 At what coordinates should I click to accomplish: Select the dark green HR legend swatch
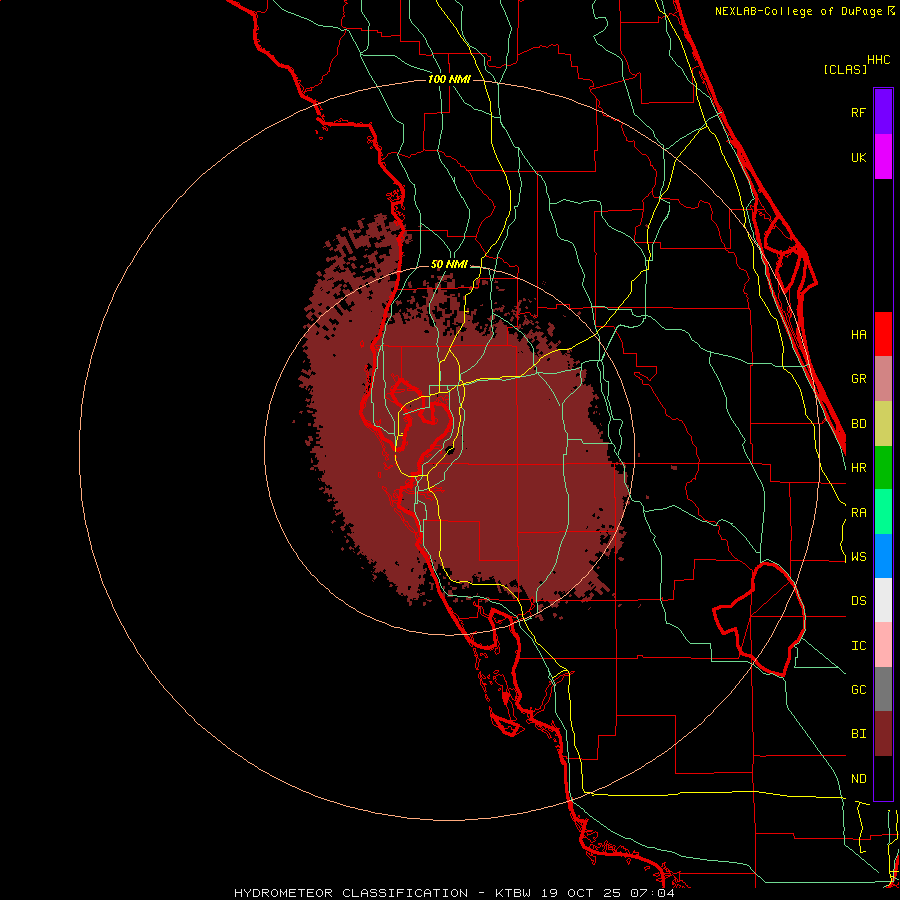pos(883,468)
